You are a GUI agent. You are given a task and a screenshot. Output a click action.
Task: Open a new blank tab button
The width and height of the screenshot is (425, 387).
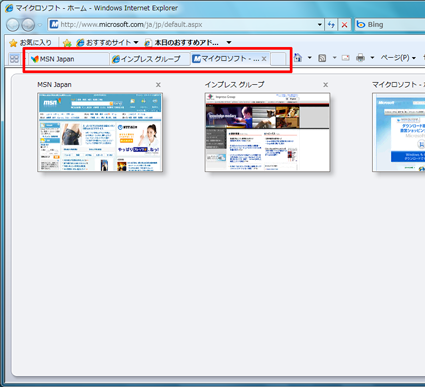coord(278,59)
